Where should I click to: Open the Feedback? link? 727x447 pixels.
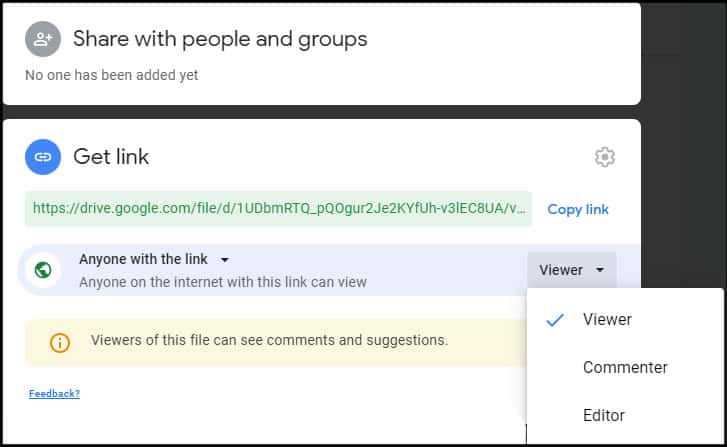(54, 394)
